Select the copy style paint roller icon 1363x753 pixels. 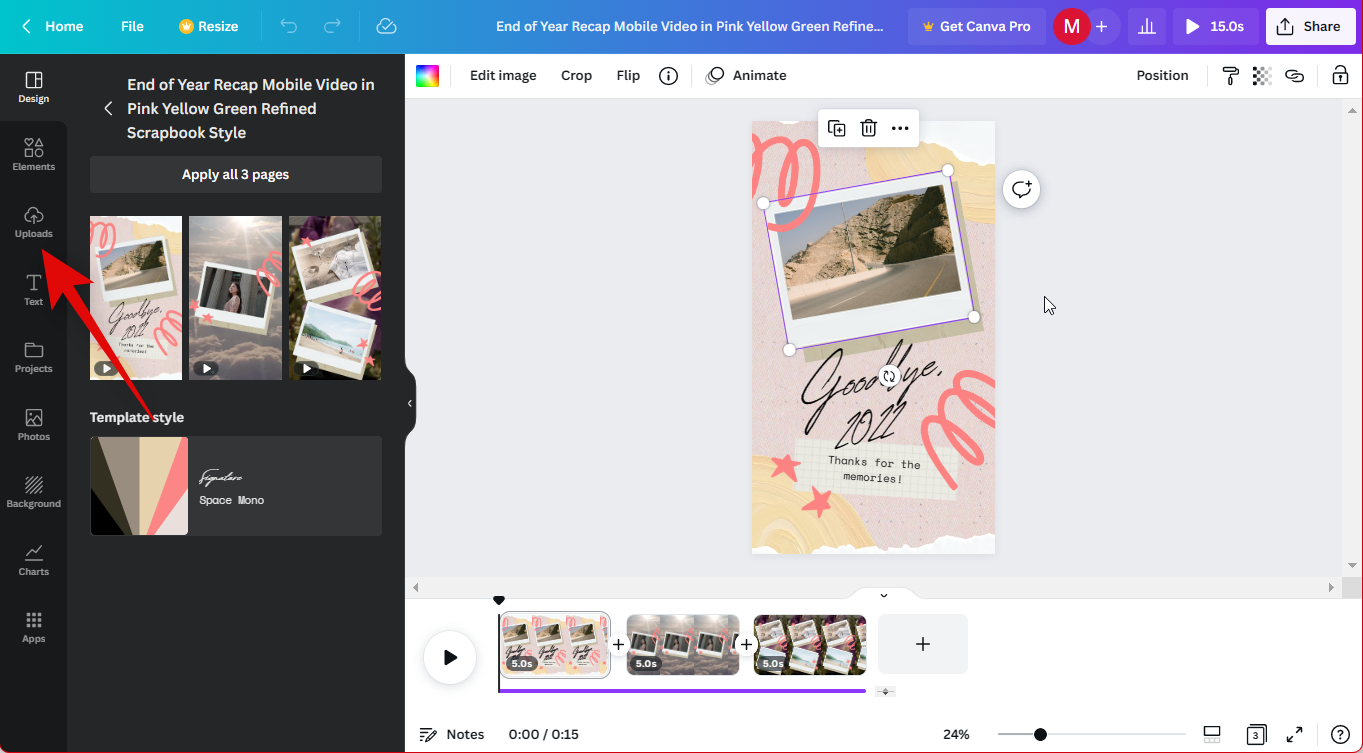click(1230, 76)
